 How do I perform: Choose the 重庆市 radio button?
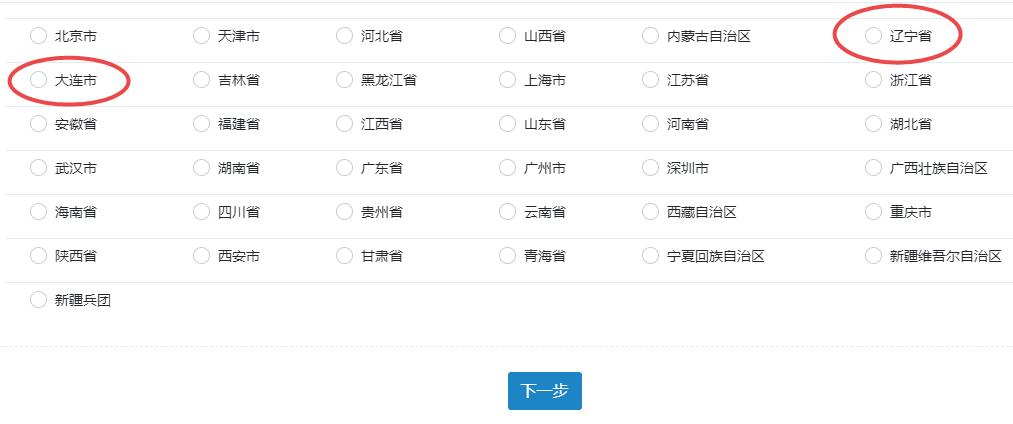[874, 212]
